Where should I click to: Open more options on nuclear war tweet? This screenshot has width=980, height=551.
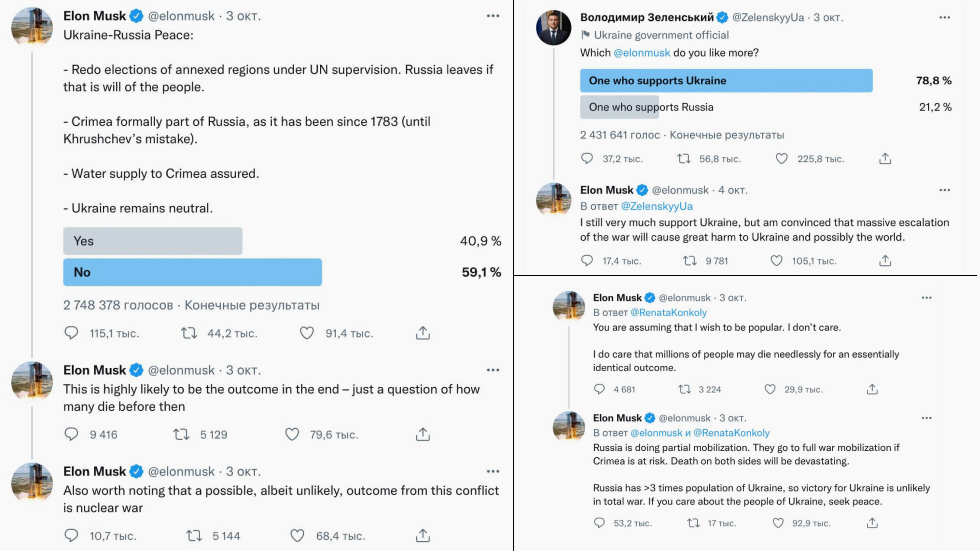pyautogui.click(x=493, y=472)
